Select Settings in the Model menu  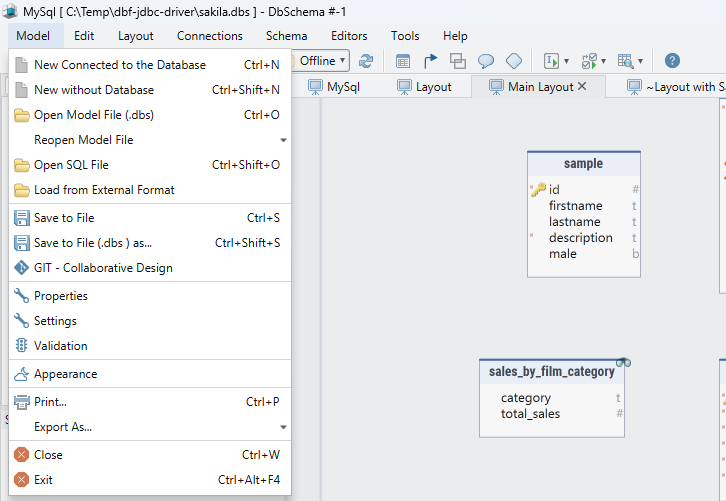(150, 320)
